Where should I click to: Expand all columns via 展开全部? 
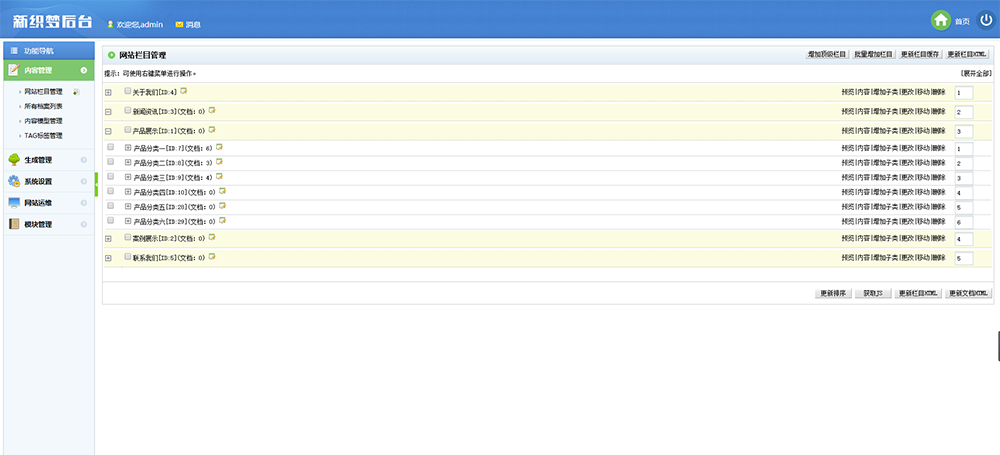pyautogui.click(x=975, y=73)
